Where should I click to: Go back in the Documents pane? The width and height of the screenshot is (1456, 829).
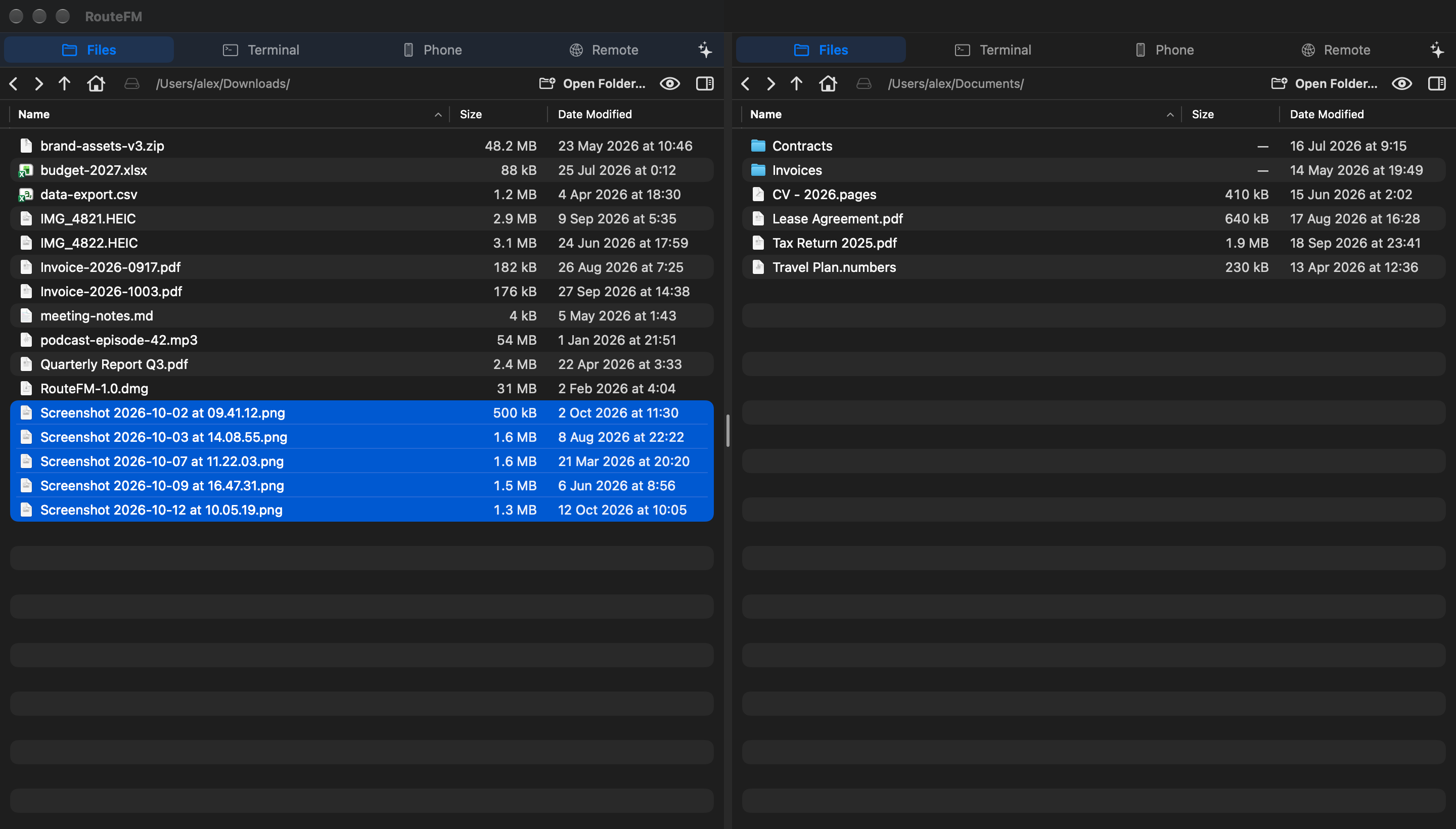(x=745, y=84)
